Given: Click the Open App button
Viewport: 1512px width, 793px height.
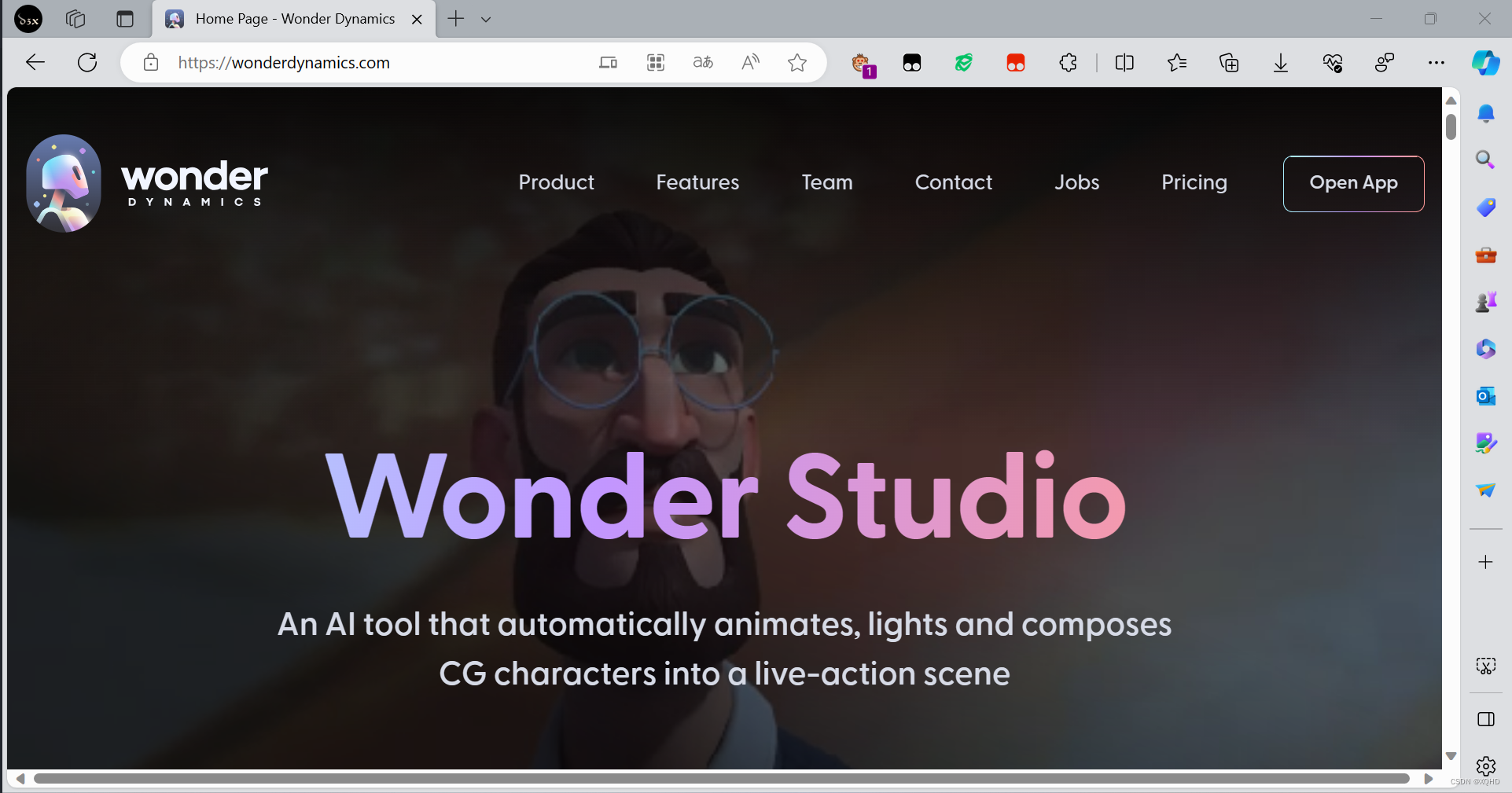Looking at the screenshot, I should point(1353,183).
